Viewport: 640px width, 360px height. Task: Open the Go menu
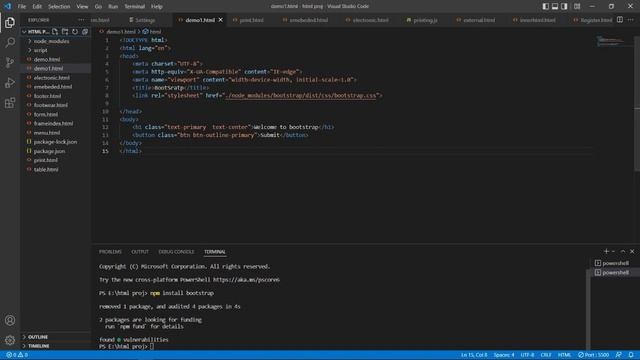[98, 6]
